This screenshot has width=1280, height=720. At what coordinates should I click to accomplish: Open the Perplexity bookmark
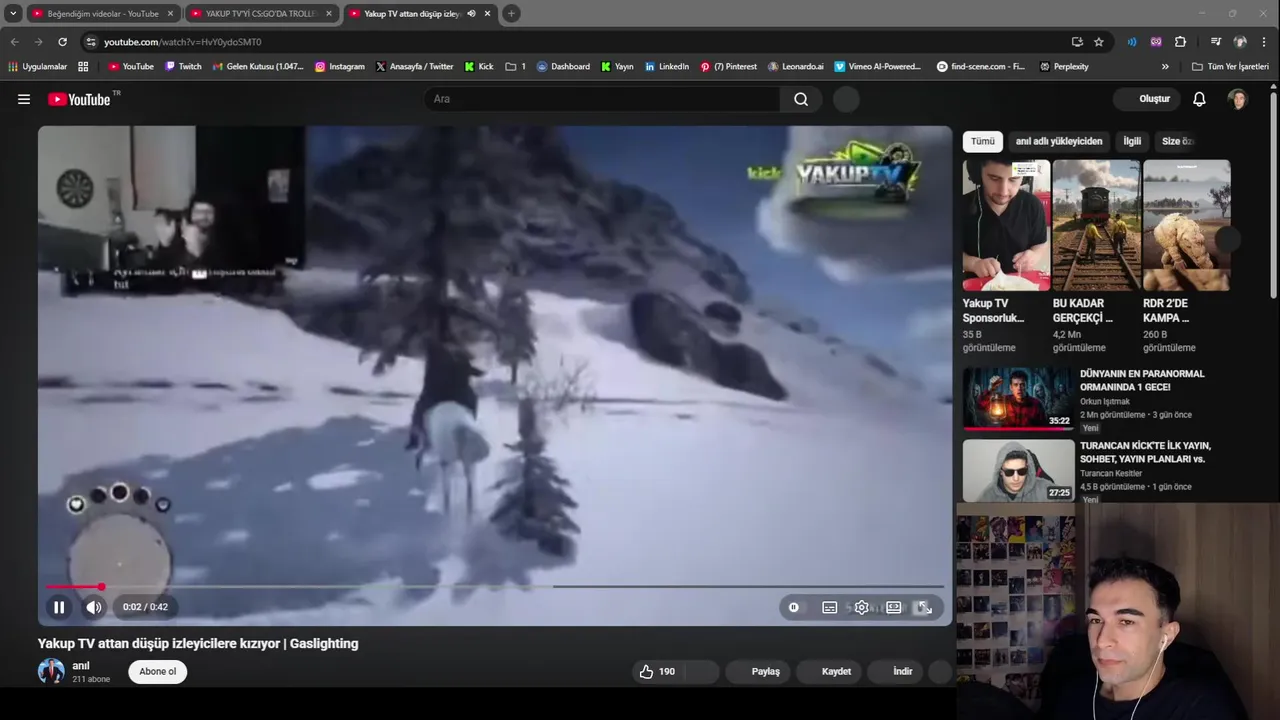pyautogui.click(x=1064, y=67)
